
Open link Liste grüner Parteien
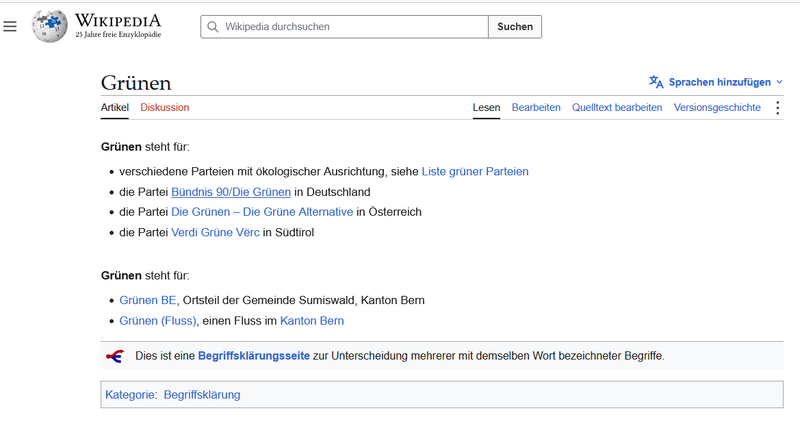point(475,171)
